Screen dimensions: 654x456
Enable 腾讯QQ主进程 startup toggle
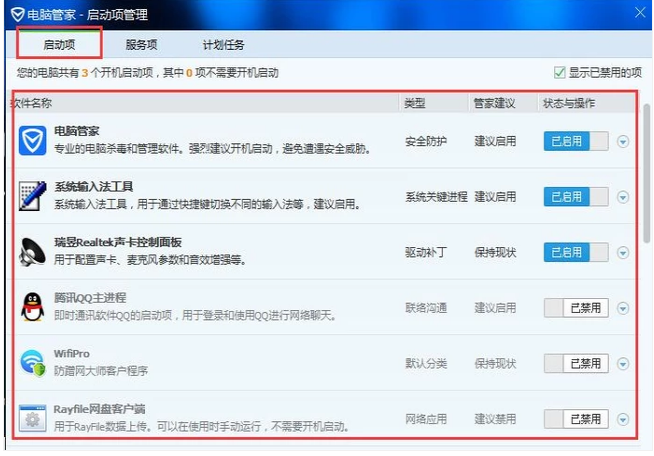576,308
